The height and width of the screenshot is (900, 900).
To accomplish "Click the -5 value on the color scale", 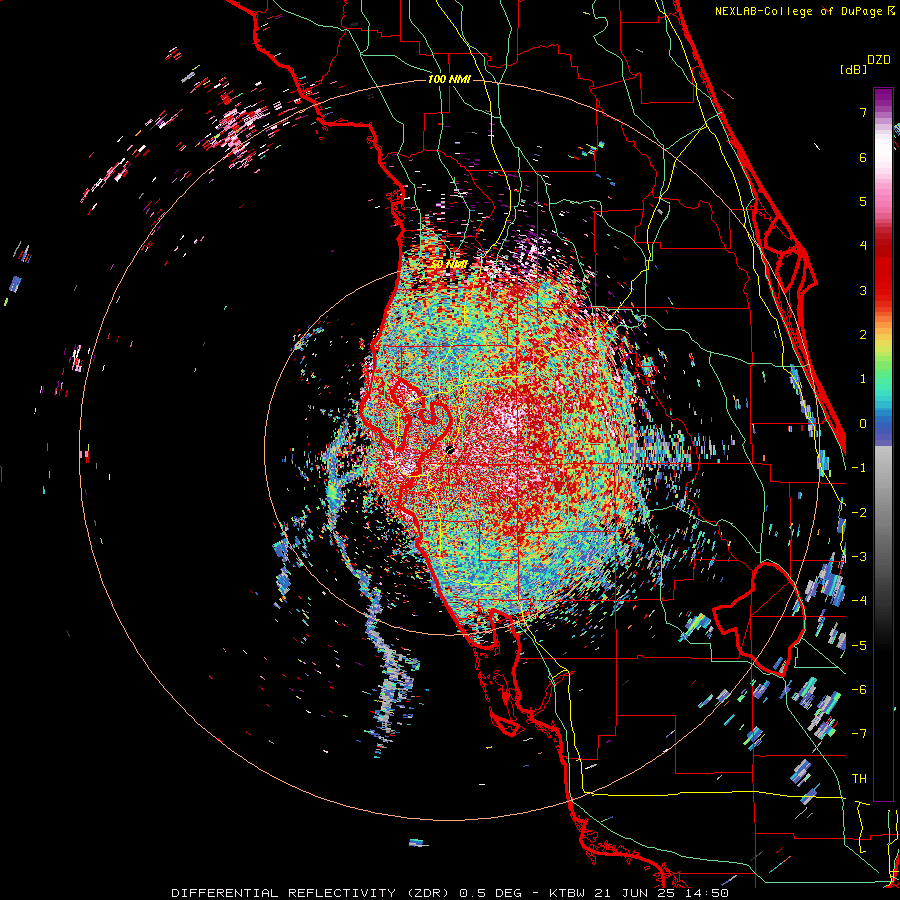I will click(x=859, y=646).
